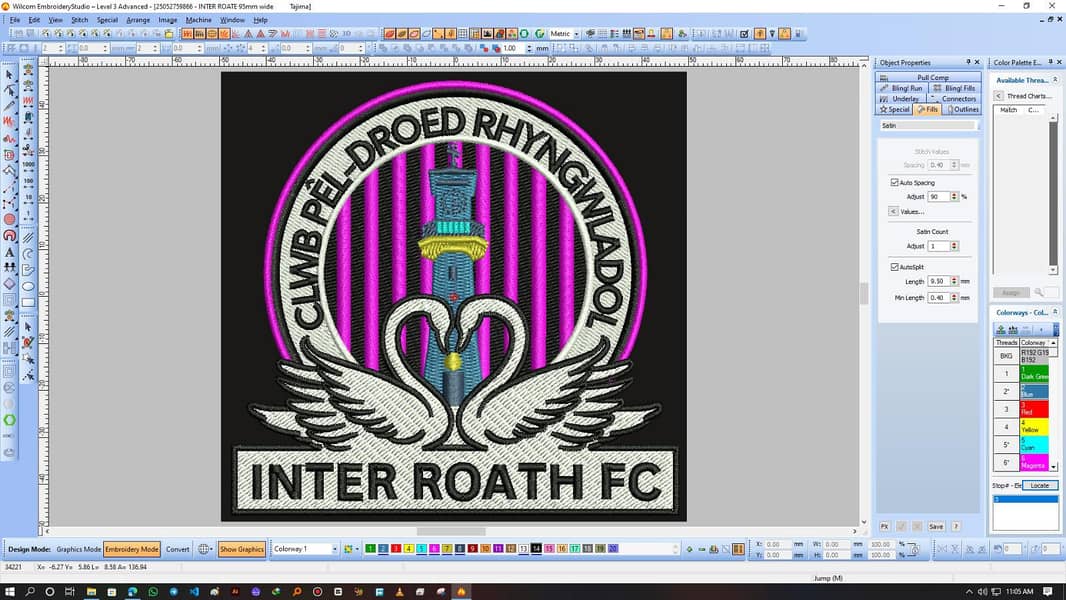Click the first orange leaf stitch icon

tap(390, 34)
